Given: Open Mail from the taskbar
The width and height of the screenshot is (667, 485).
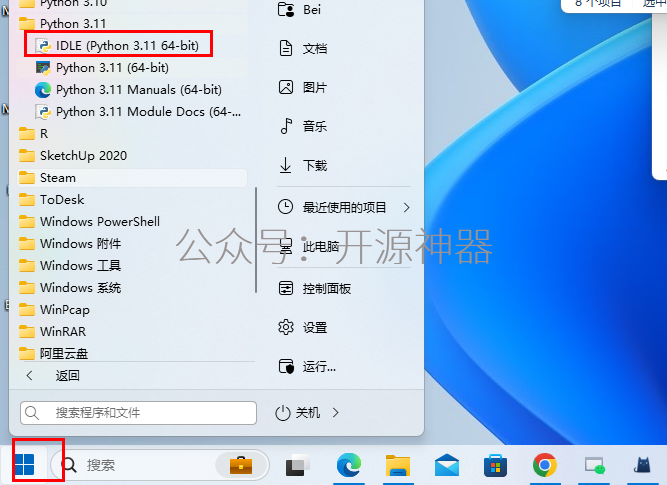Looking at the screenshot, I should (x=447, y=465).
